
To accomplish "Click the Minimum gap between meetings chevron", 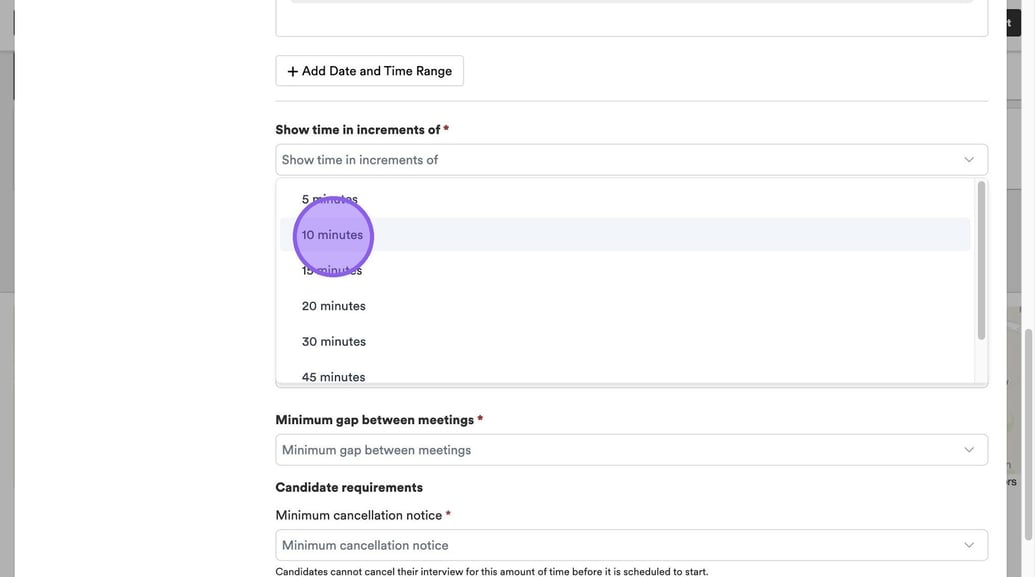I will click(x=968, y=450).
